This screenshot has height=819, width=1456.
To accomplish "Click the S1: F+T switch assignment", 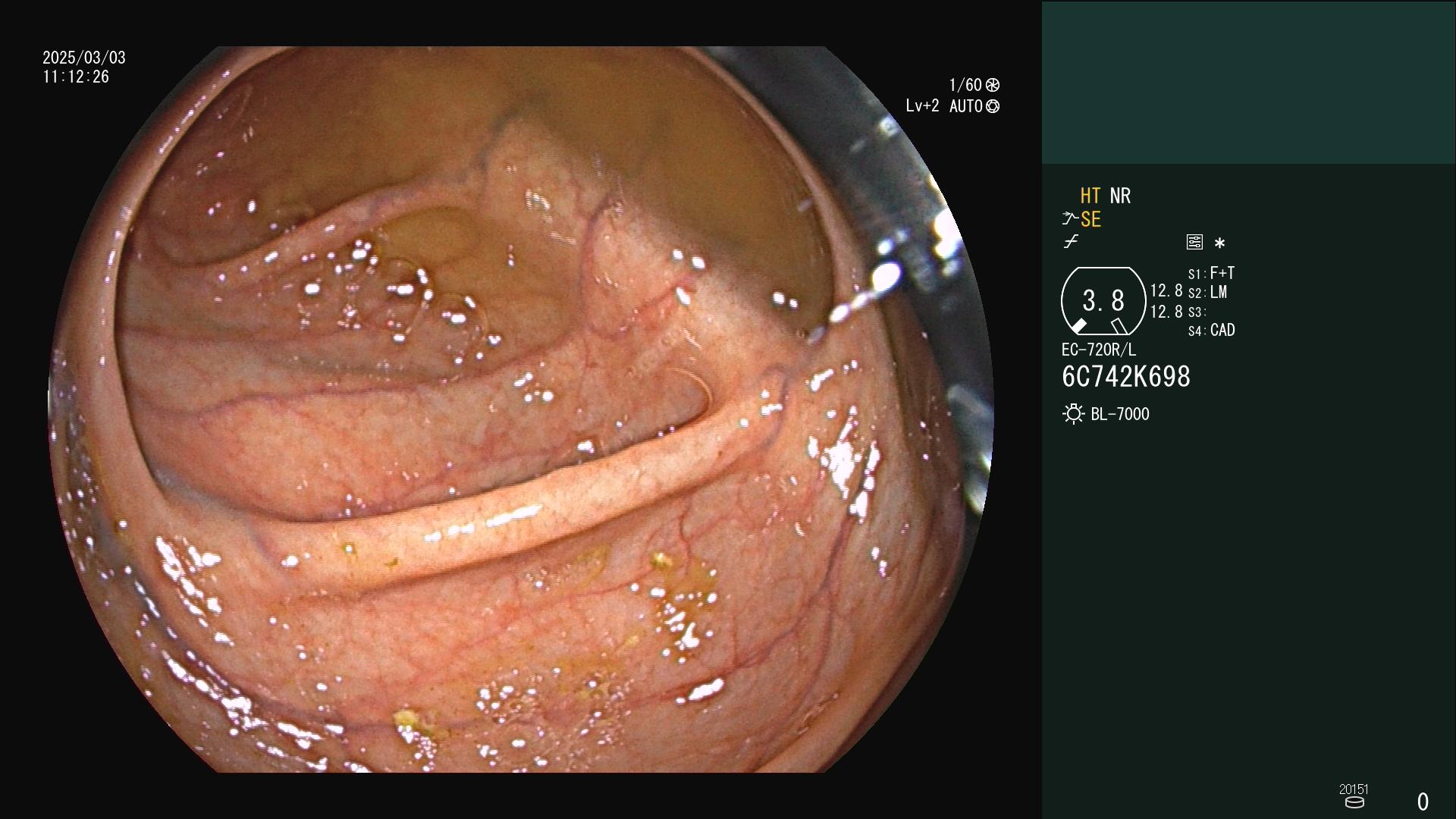I will (1211, 273).
